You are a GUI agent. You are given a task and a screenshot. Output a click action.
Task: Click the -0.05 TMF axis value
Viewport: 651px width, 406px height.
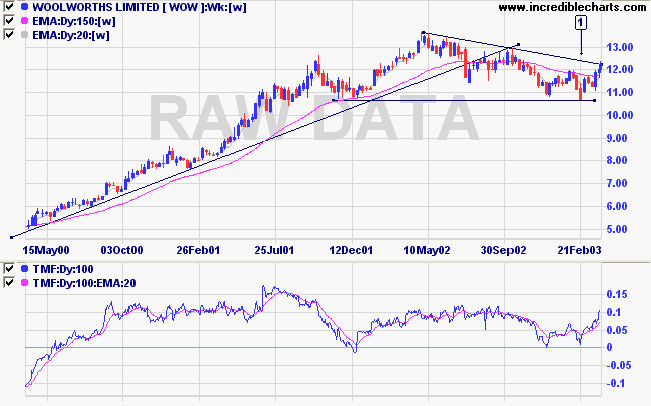coord(619,365)
